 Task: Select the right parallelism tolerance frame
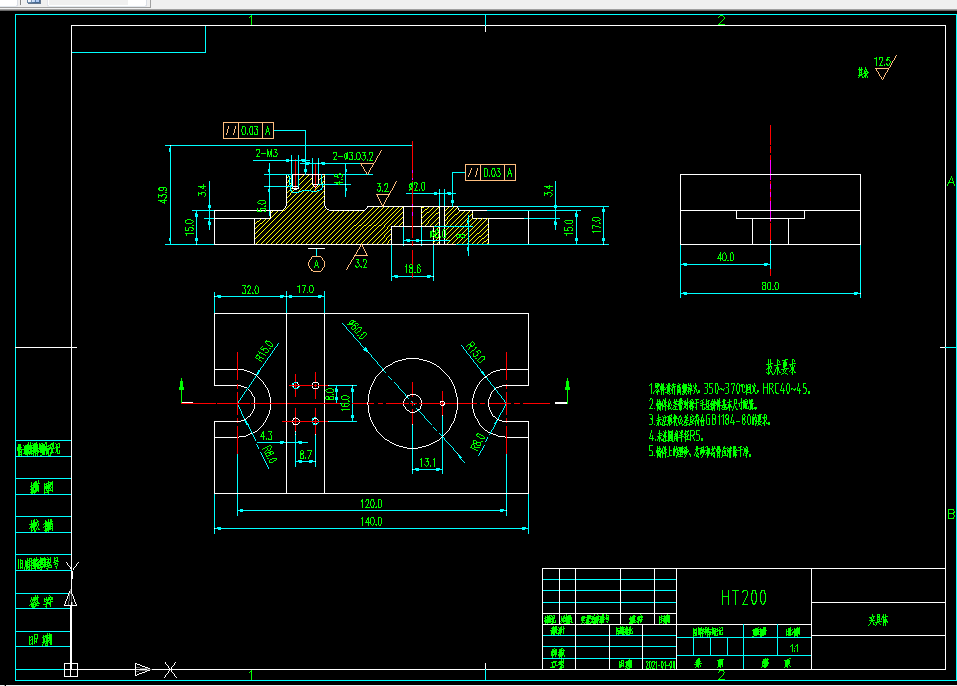(x=491, y=173)
